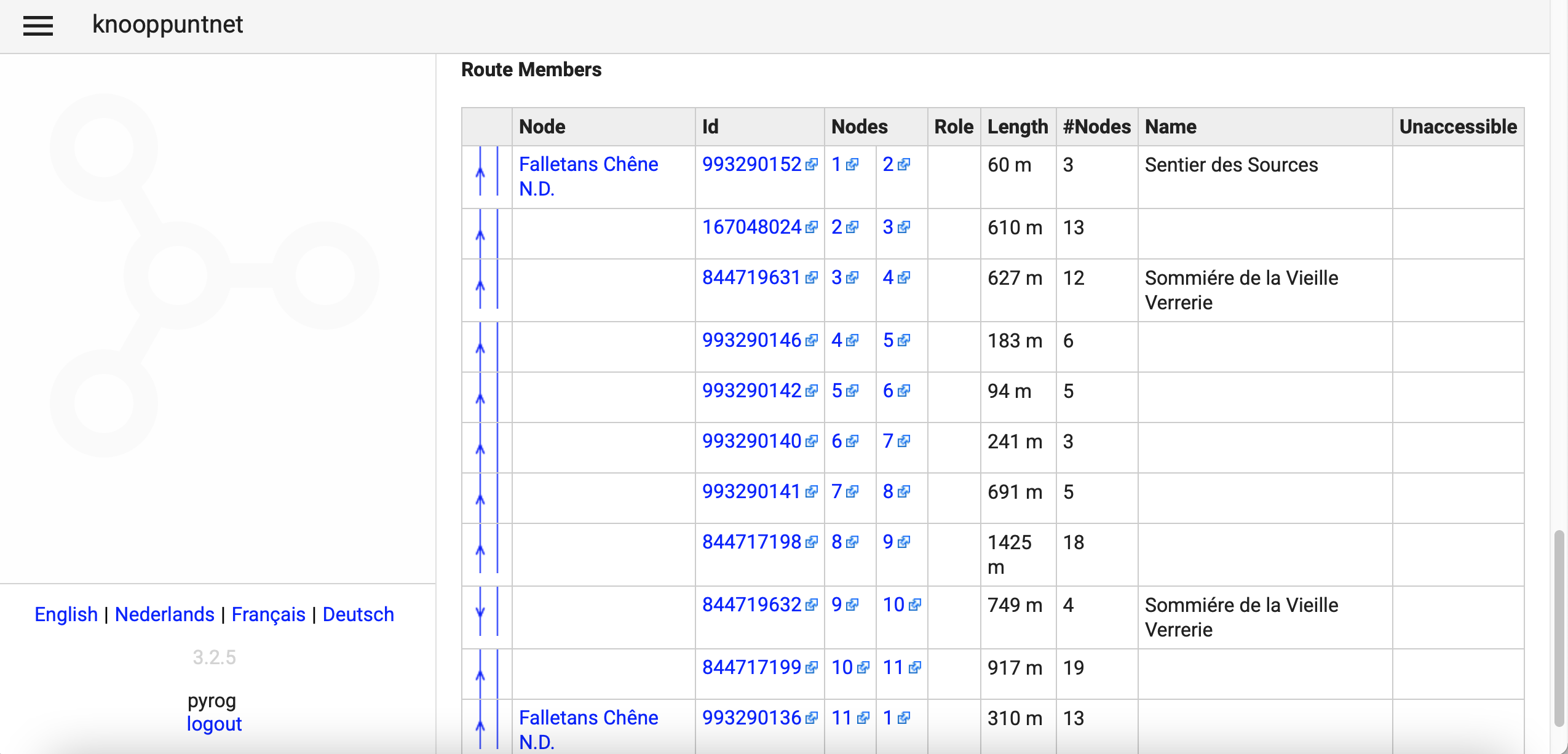This screenshot has width=1568, height=754.
Task: Switch language to Nederlands
Action: coord(164,614)
